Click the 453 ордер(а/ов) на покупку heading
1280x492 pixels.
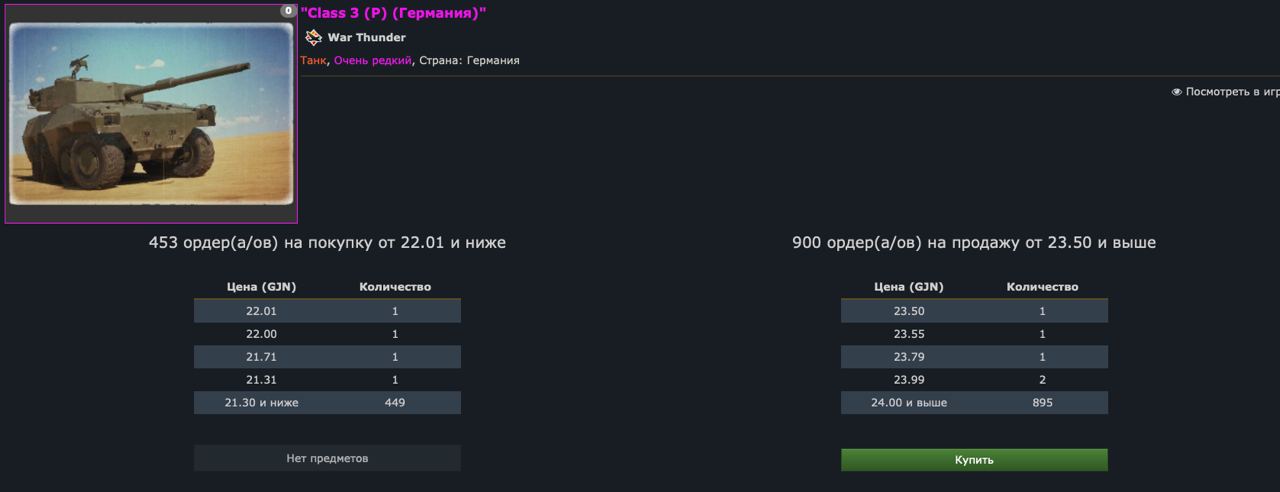[327, 242]
